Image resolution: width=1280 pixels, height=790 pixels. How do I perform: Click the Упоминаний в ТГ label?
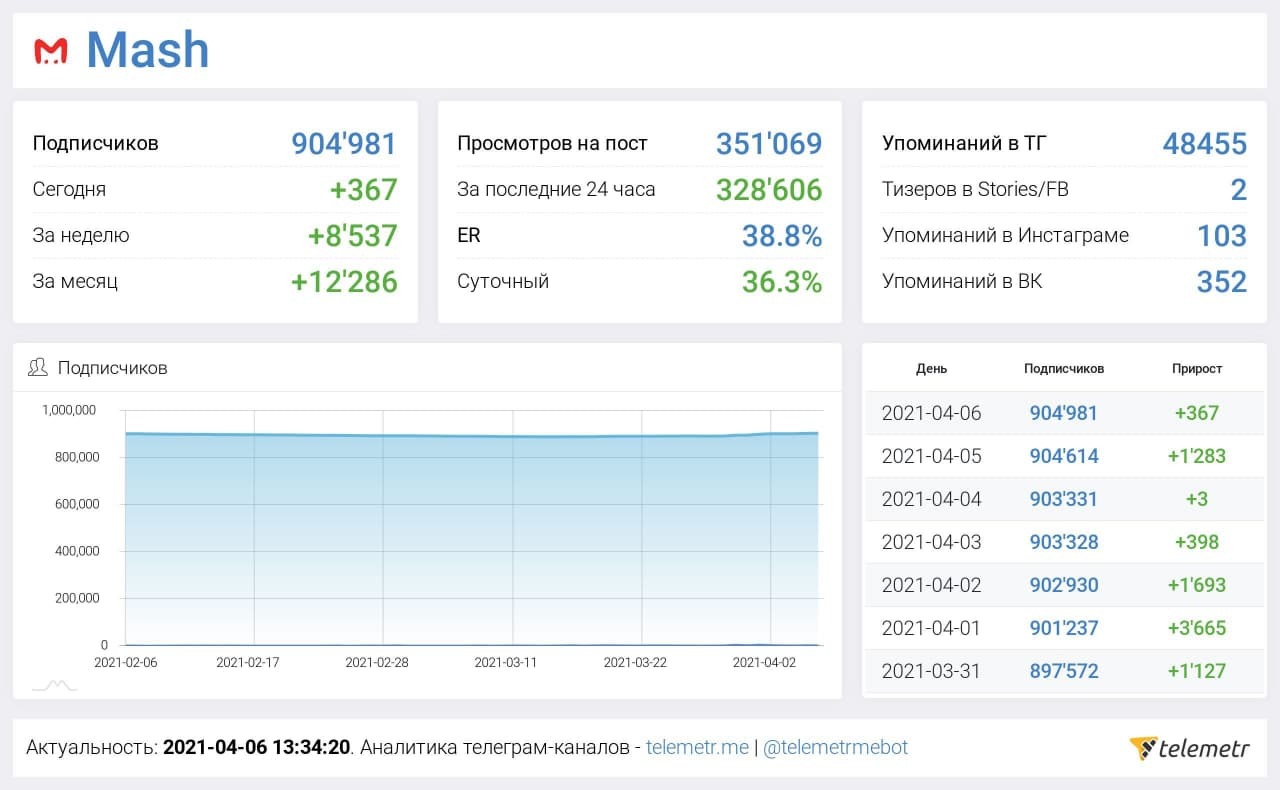click(x=963, y=143)
